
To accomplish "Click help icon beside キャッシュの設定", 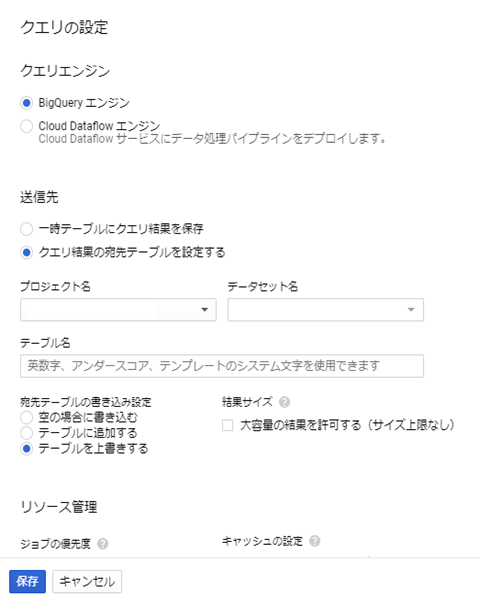I will (315, 541).
